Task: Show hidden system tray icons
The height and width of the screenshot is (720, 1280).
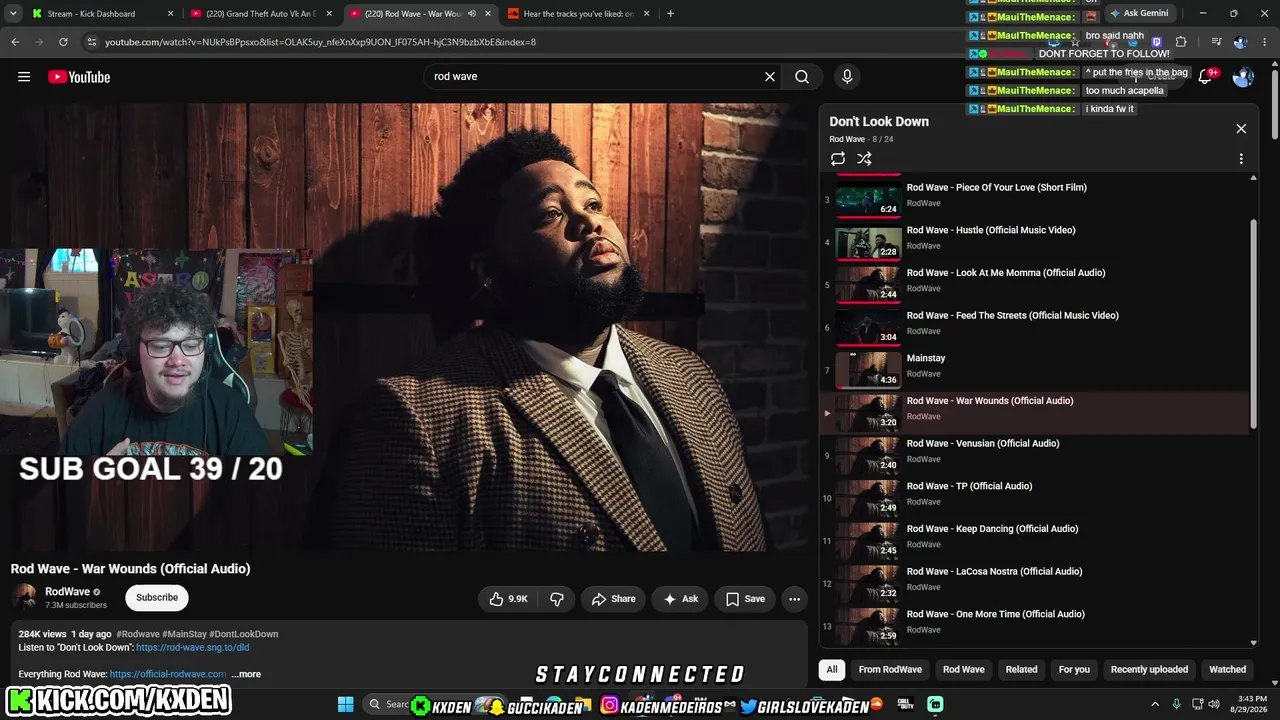Action: tap(1155, 704)
